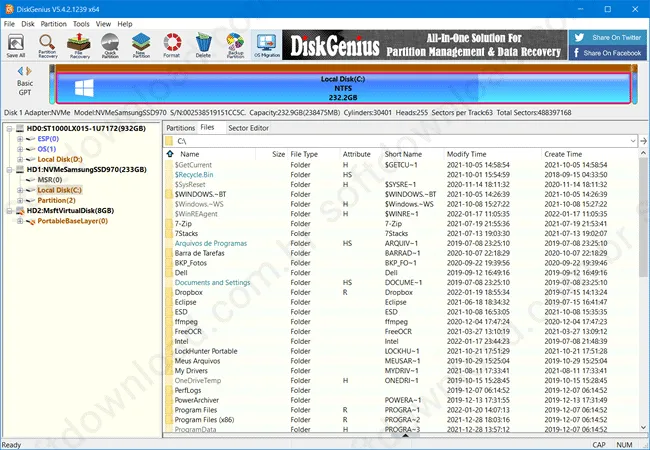The image size is (650, 450).
Task: Click the up-folder arrow in Name header
Action: [170, 154]
